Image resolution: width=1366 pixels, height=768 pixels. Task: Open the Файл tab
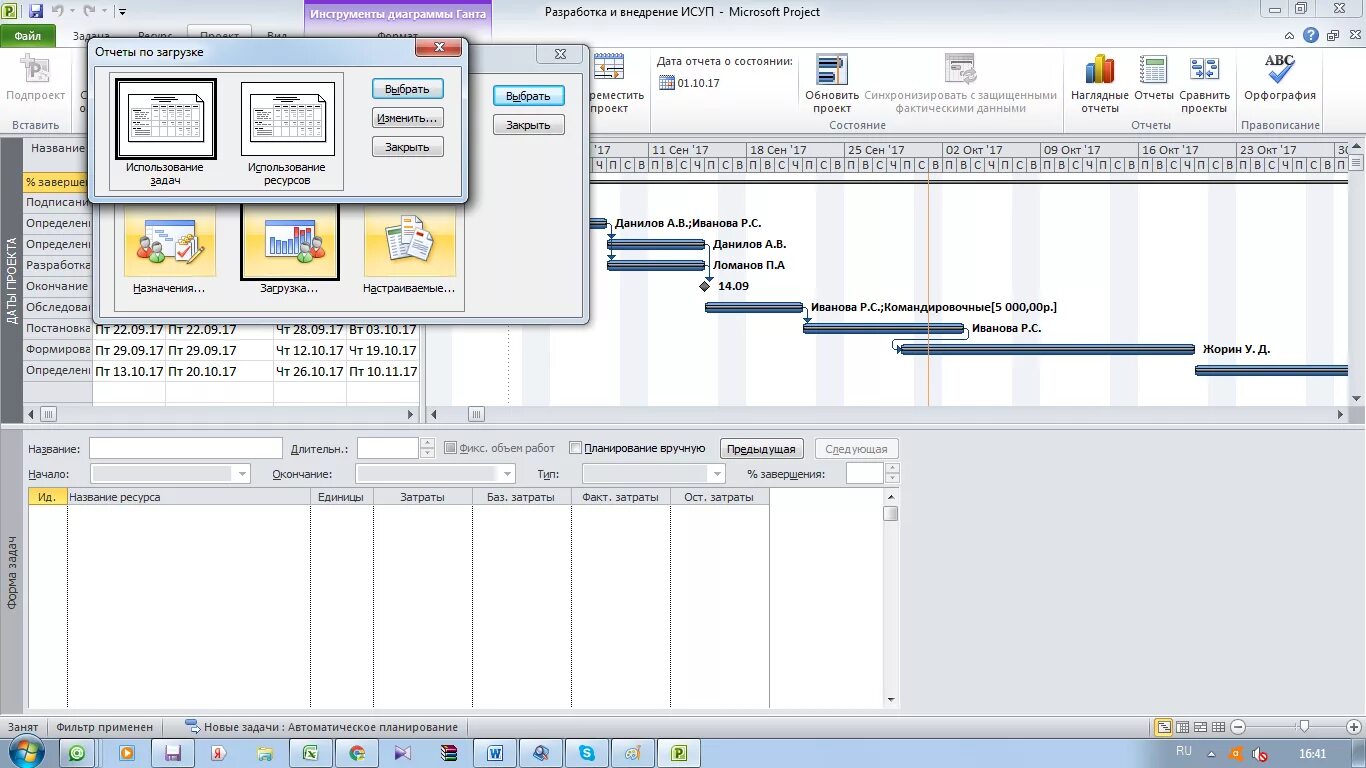(x=28, y=36)
